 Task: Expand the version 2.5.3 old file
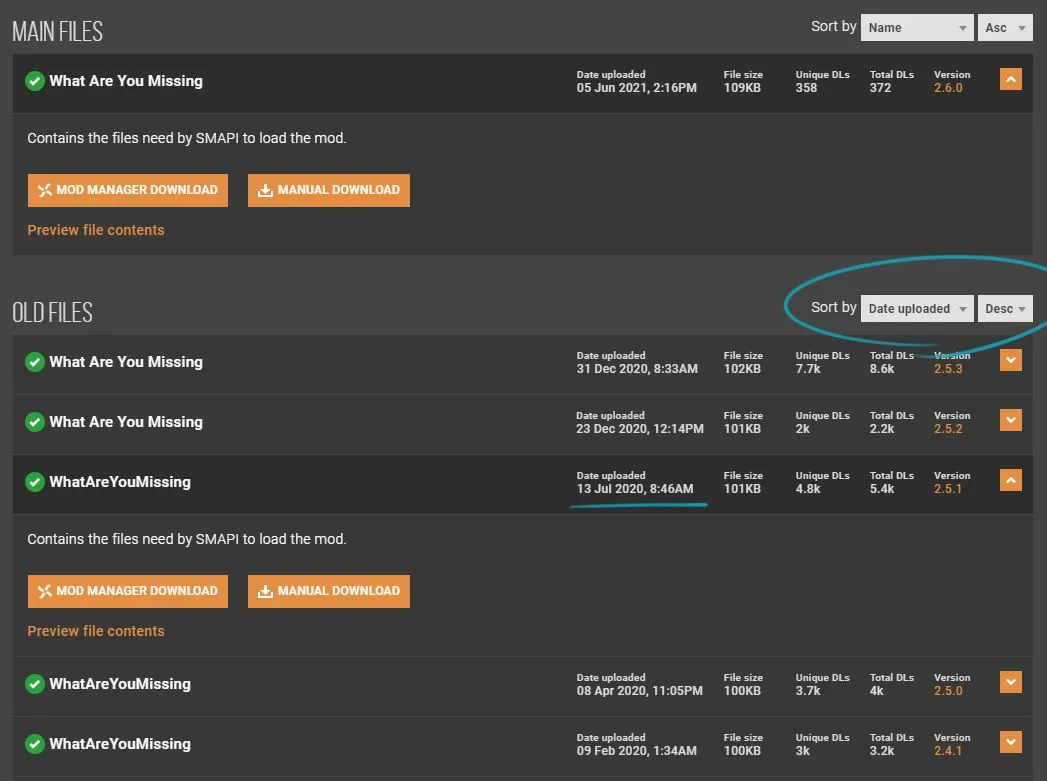coord(1010,361)
